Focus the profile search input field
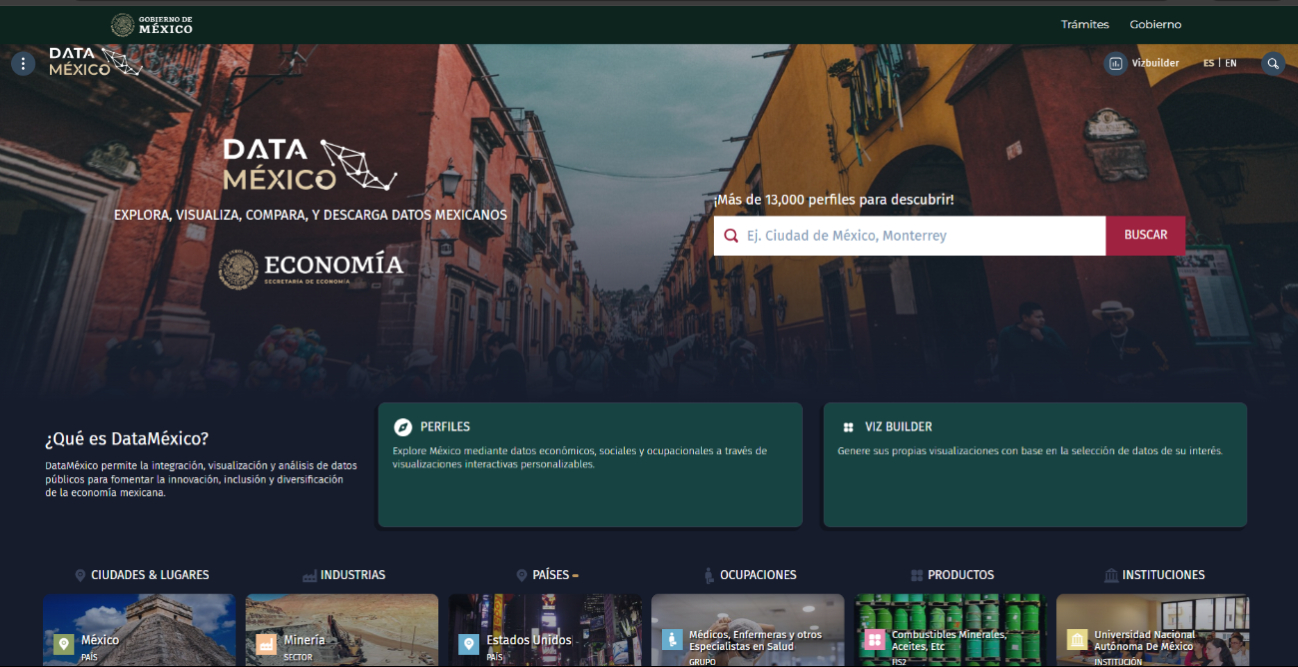Image resolution: width=1298 pixels, height=667 pixels. pyautogui.click(x=910, y=236)
